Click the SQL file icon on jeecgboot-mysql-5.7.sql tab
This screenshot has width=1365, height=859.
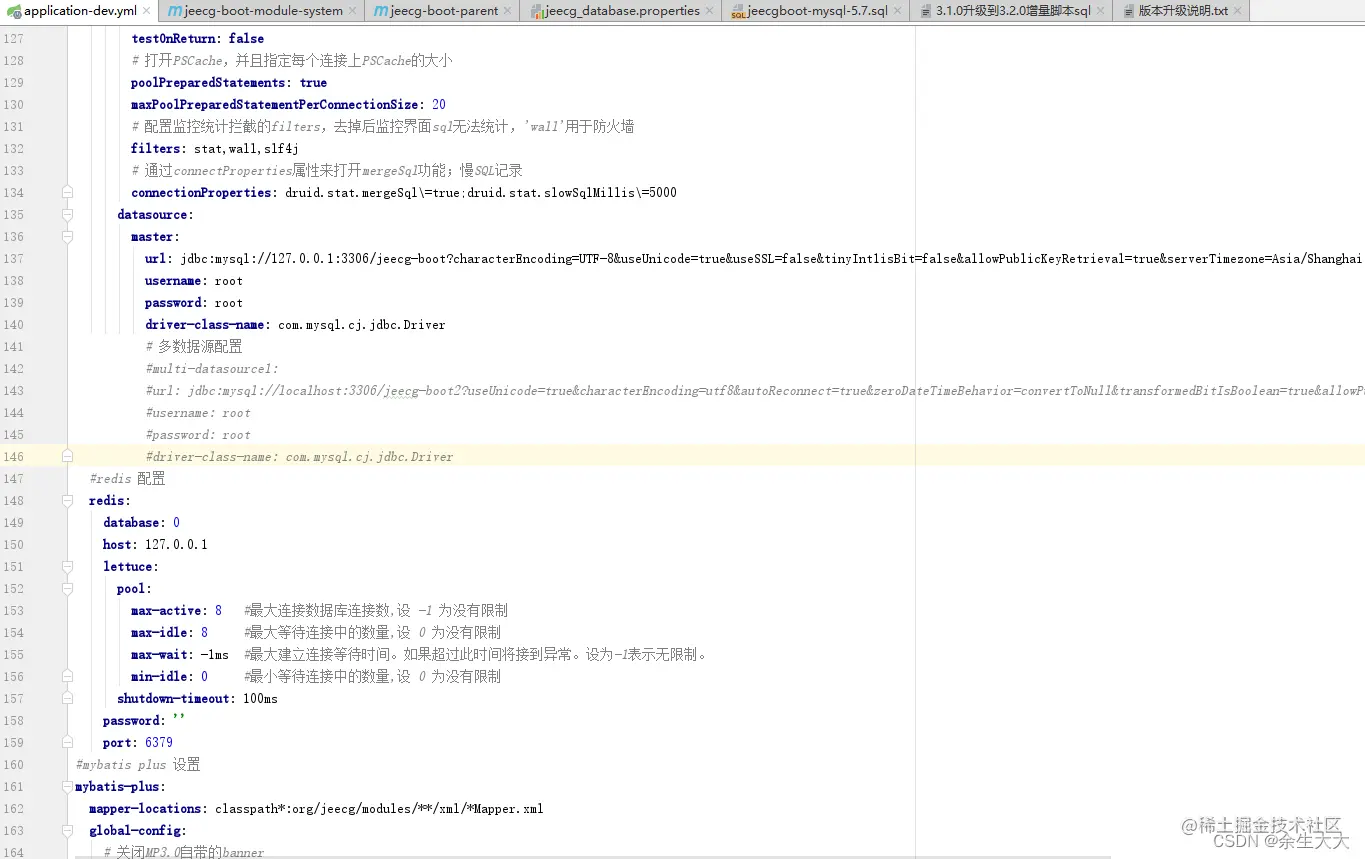coord(739,11)
